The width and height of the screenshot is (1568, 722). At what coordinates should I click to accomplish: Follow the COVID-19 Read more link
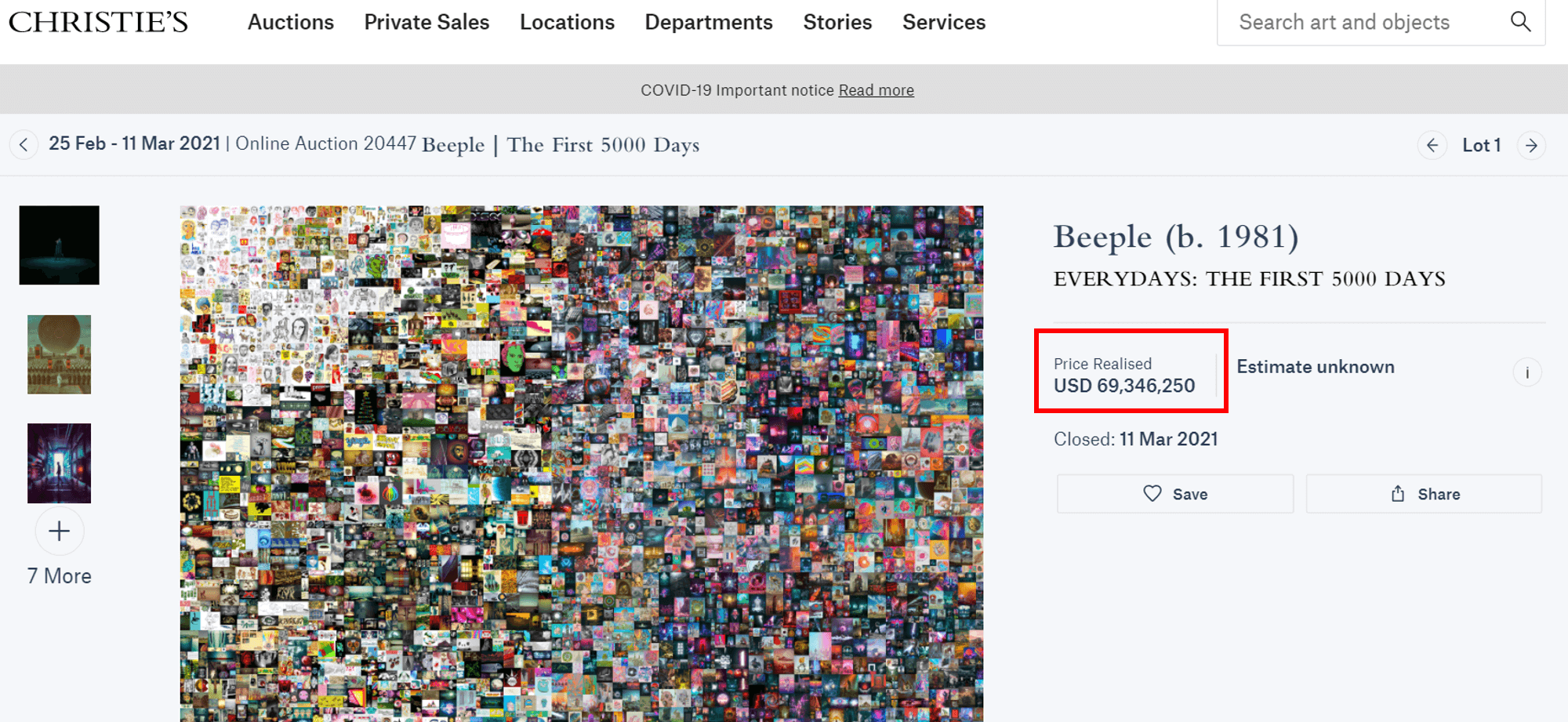(x=876, y=90)
